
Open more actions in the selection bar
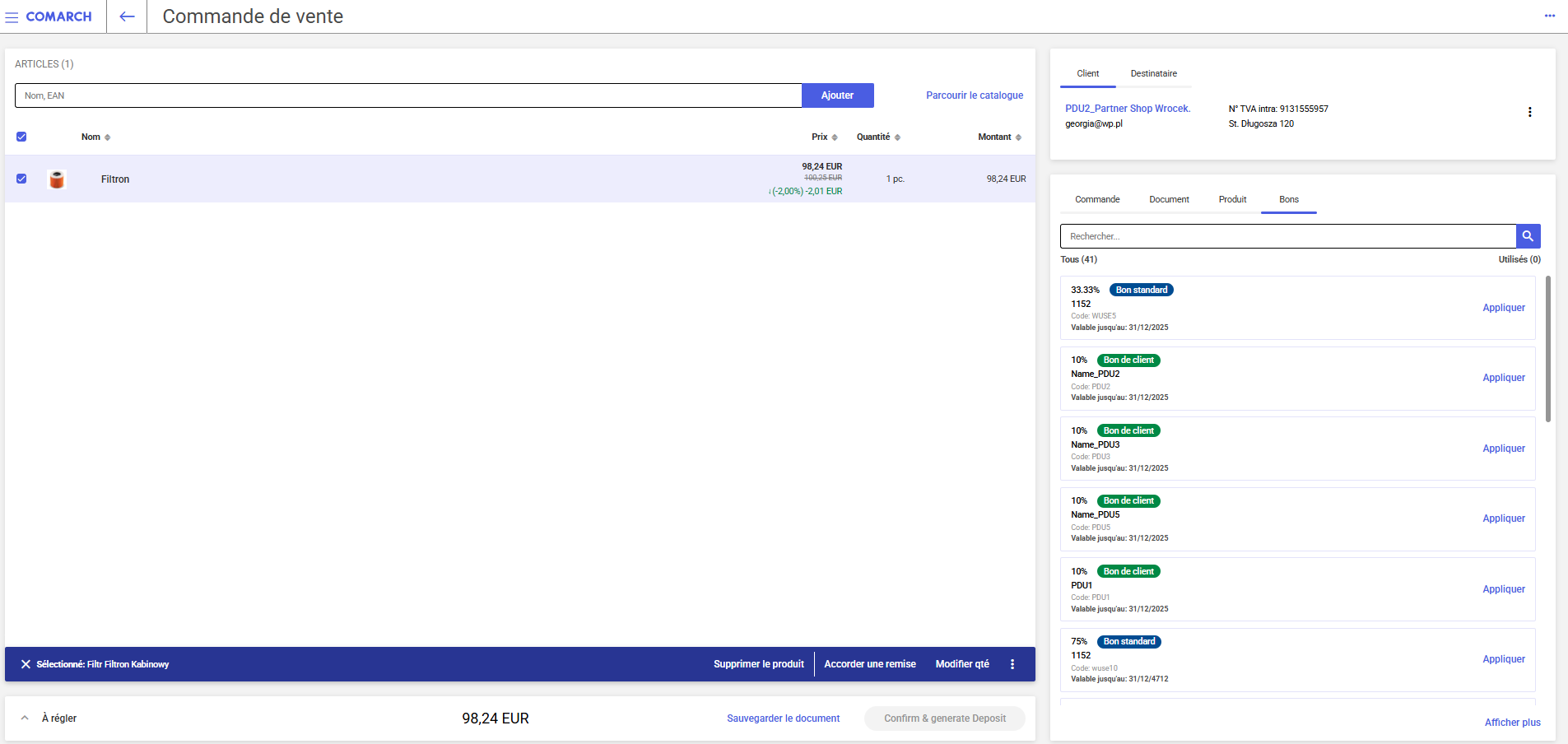(x=1012, y=664)
